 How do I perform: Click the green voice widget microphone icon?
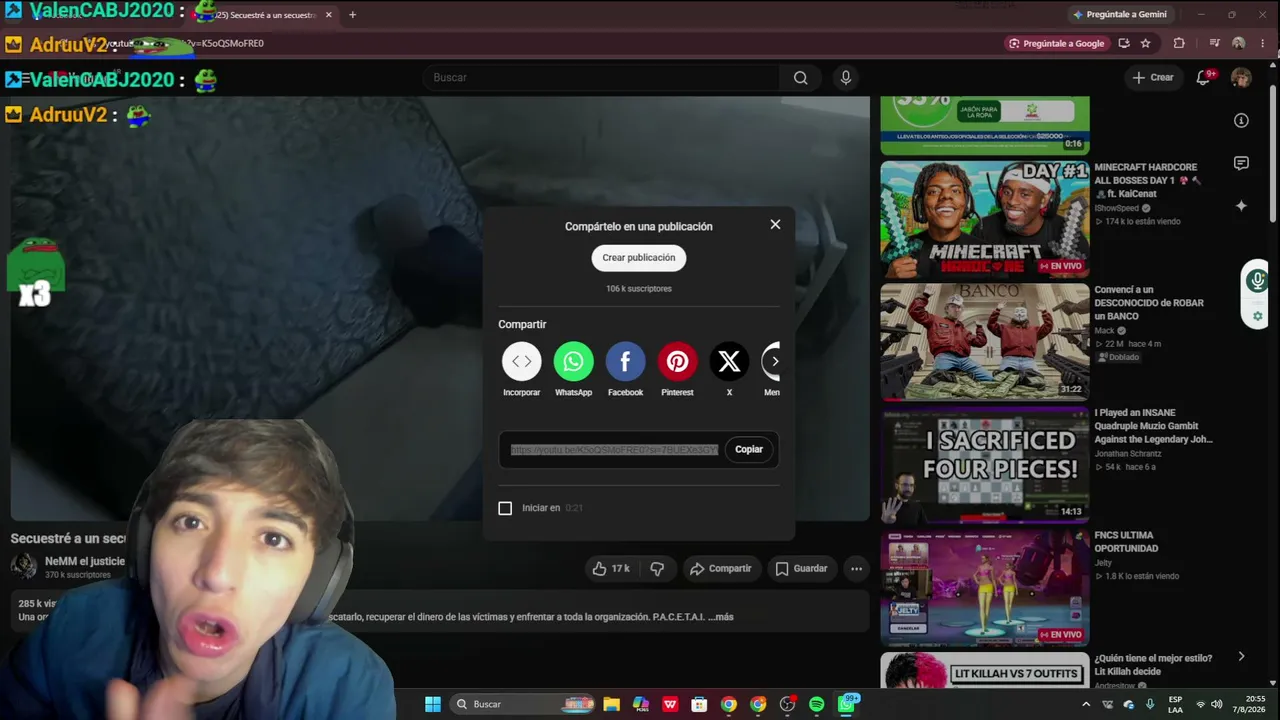[1257, 281]
